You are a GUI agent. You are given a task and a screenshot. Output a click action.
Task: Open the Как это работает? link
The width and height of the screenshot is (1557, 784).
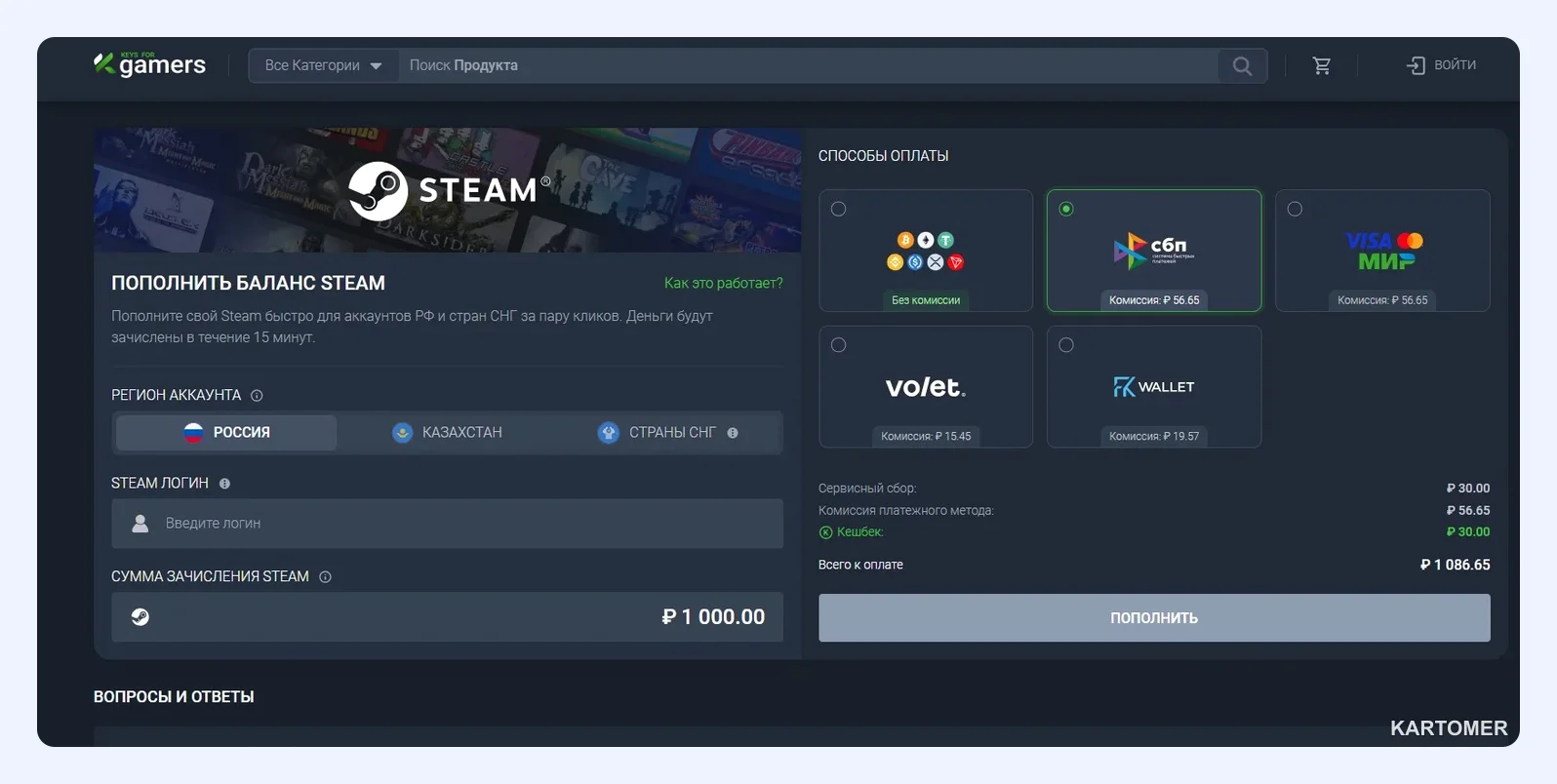724,283
